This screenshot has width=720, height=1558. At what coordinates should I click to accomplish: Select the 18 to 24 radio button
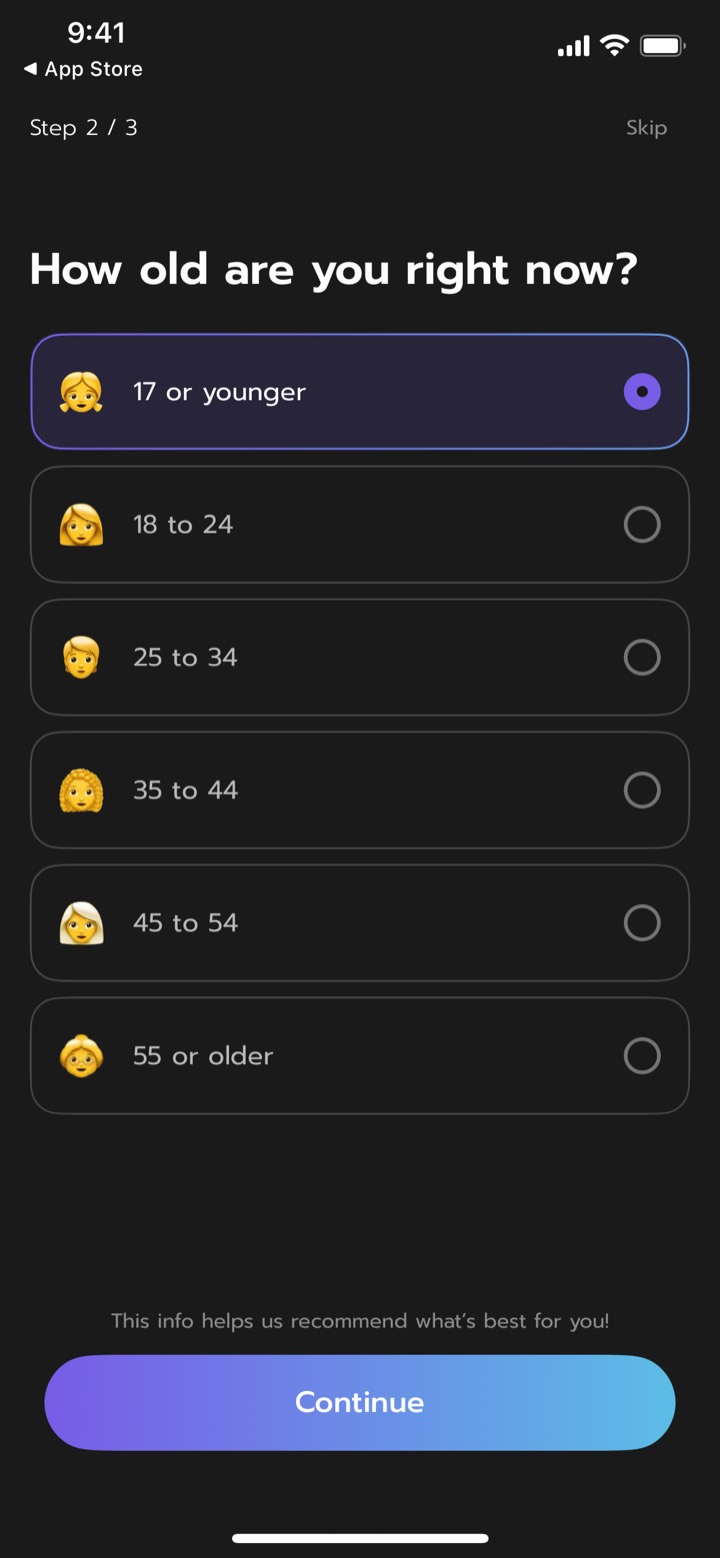pos(642,524)
